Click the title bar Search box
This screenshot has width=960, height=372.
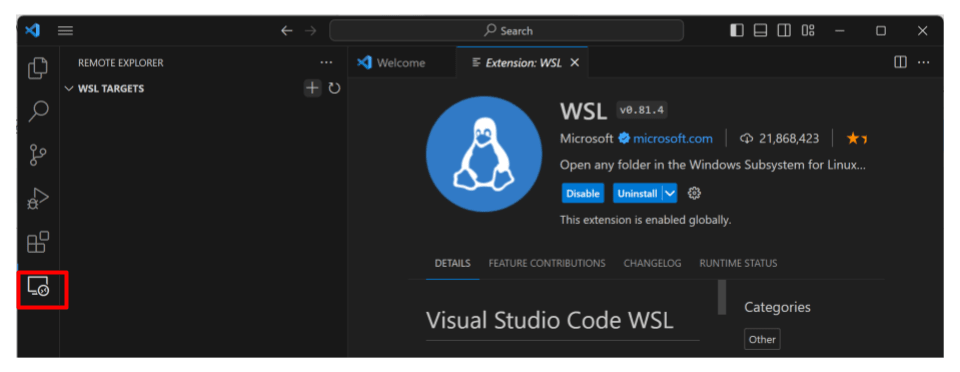pos(506,31)
